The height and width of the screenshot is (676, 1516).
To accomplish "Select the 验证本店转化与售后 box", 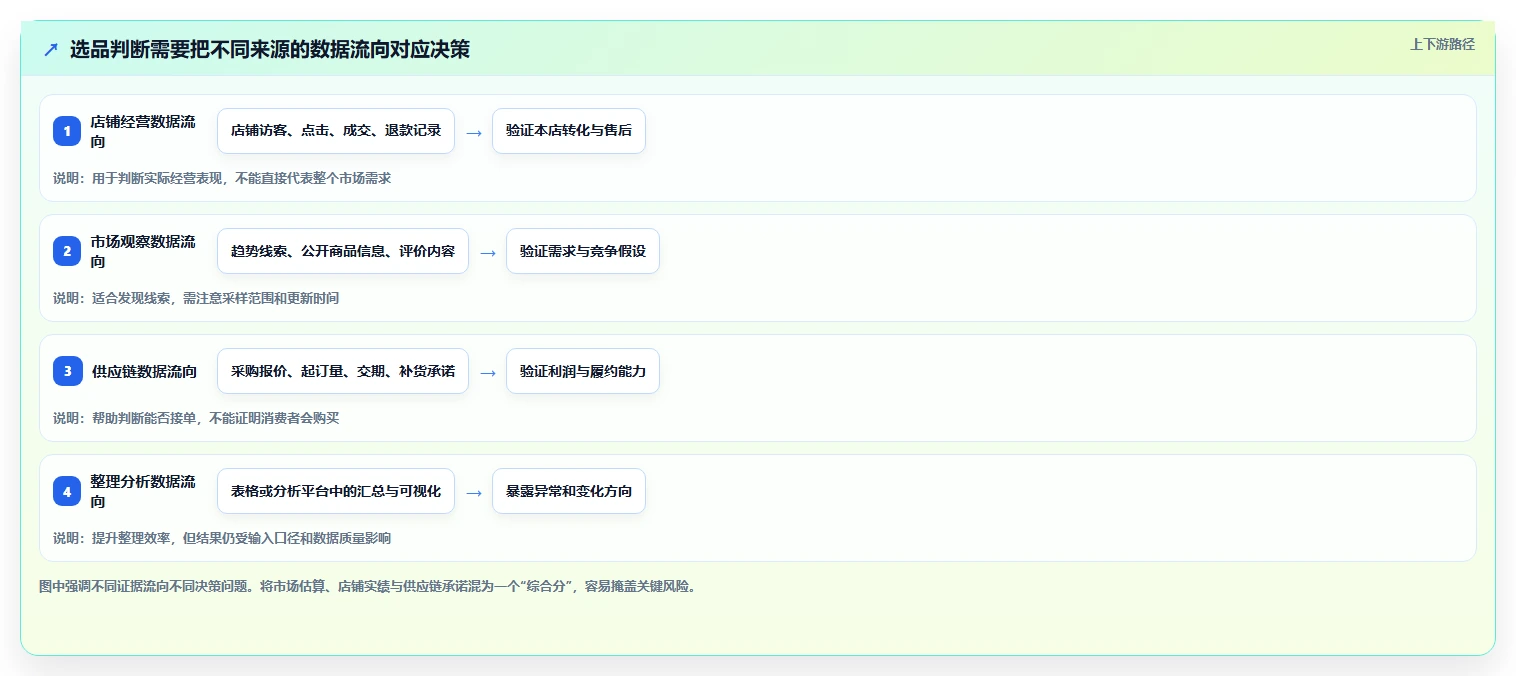I will (569, 131).
